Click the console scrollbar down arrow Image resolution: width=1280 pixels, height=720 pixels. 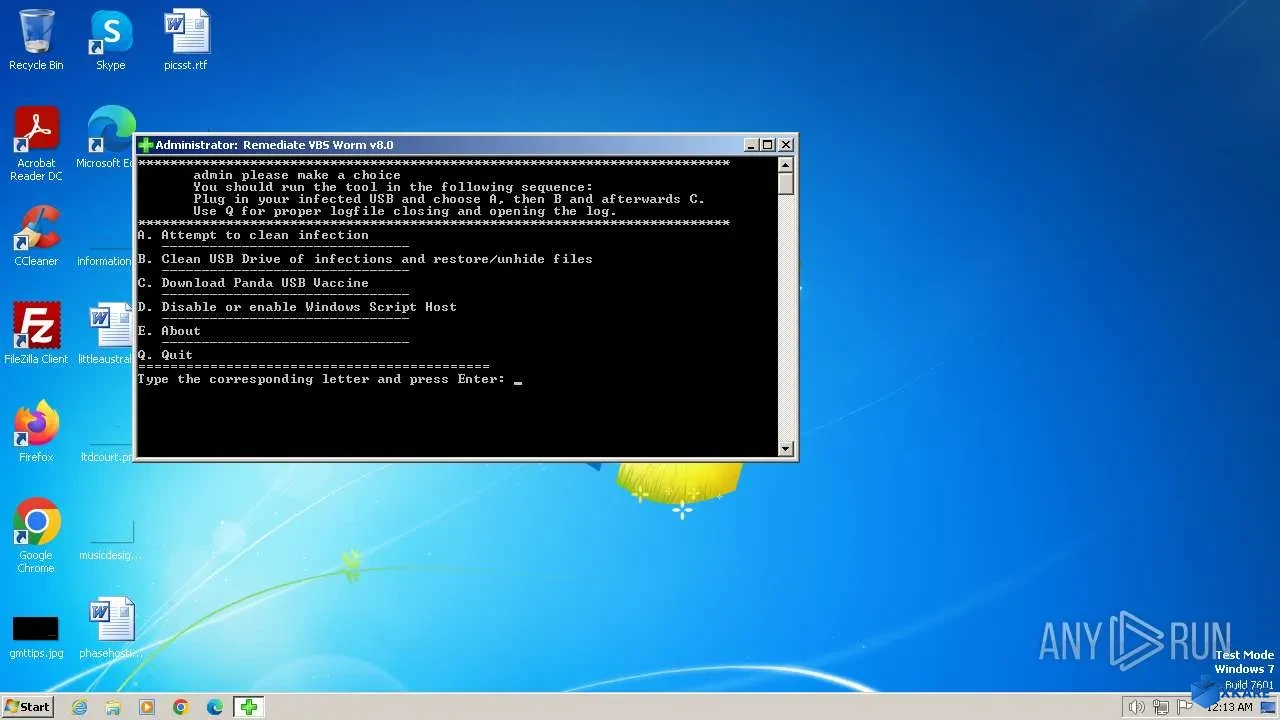tap(786, 449)
